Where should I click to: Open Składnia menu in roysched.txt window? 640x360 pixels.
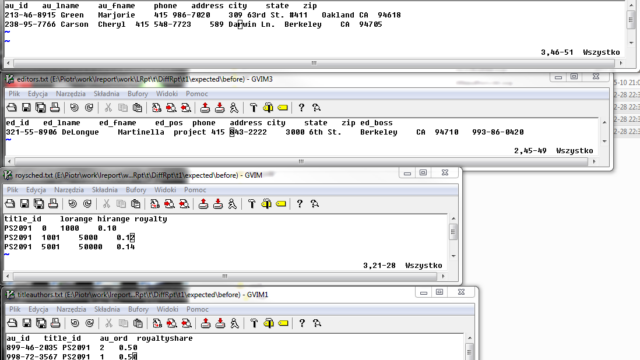105,190
